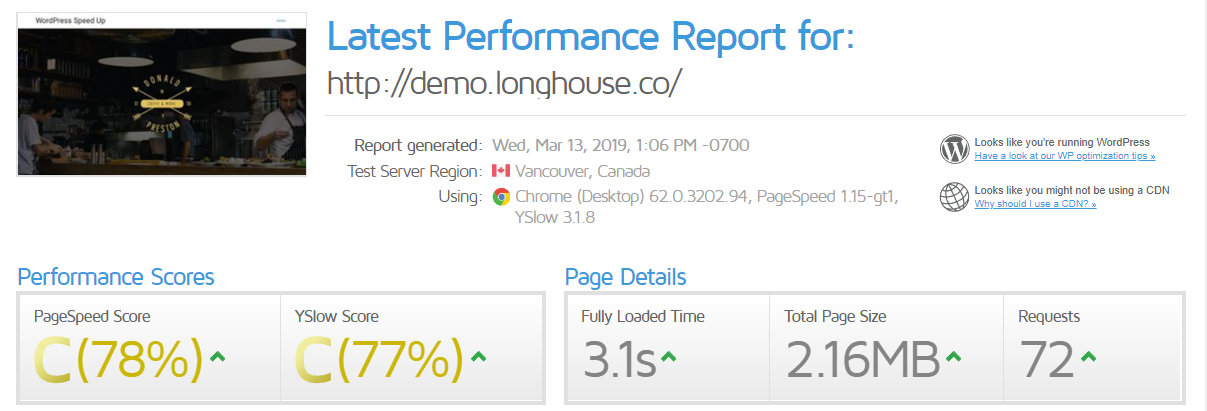Open the site screenshot thumbnail
This screenshot has height=411, width=1207.
(163, 94)
